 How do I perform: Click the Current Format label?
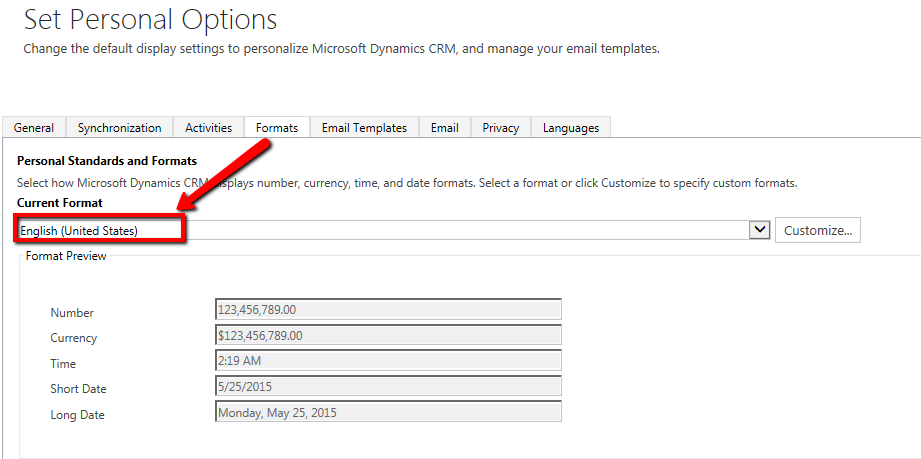click(x=60, y=203)
